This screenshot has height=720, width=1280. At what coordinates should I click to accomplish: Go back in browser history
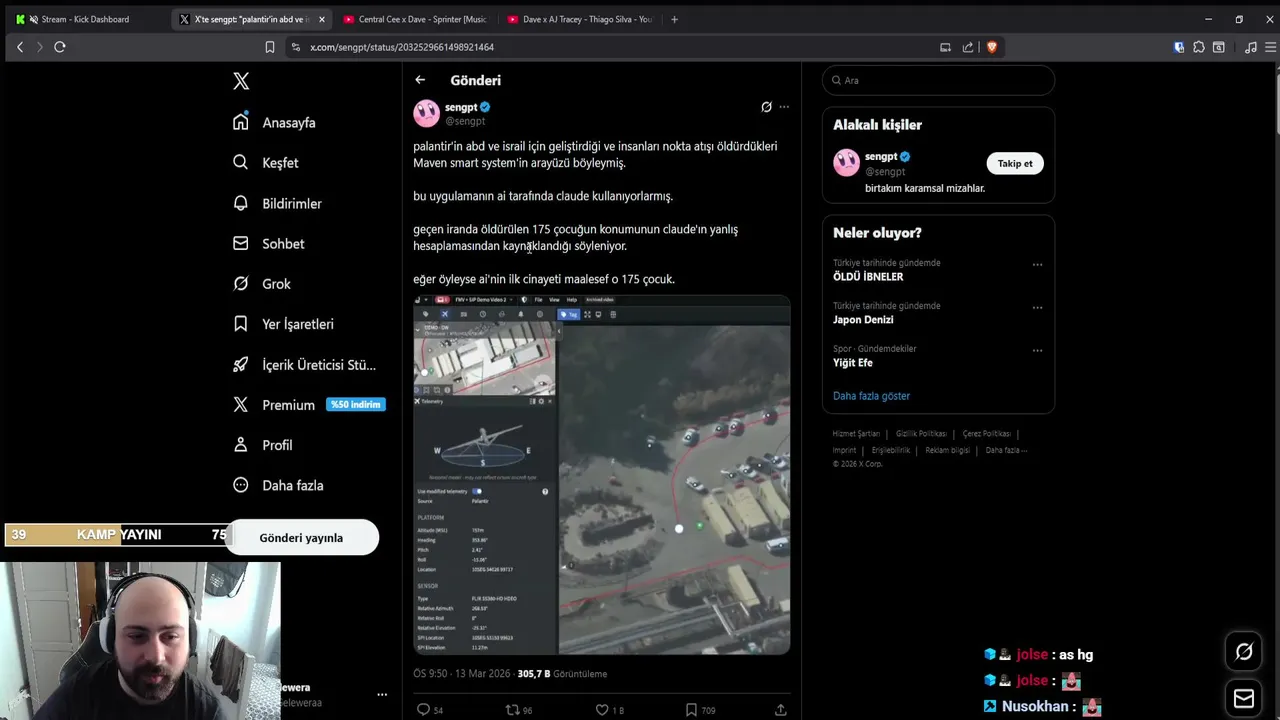20,47
